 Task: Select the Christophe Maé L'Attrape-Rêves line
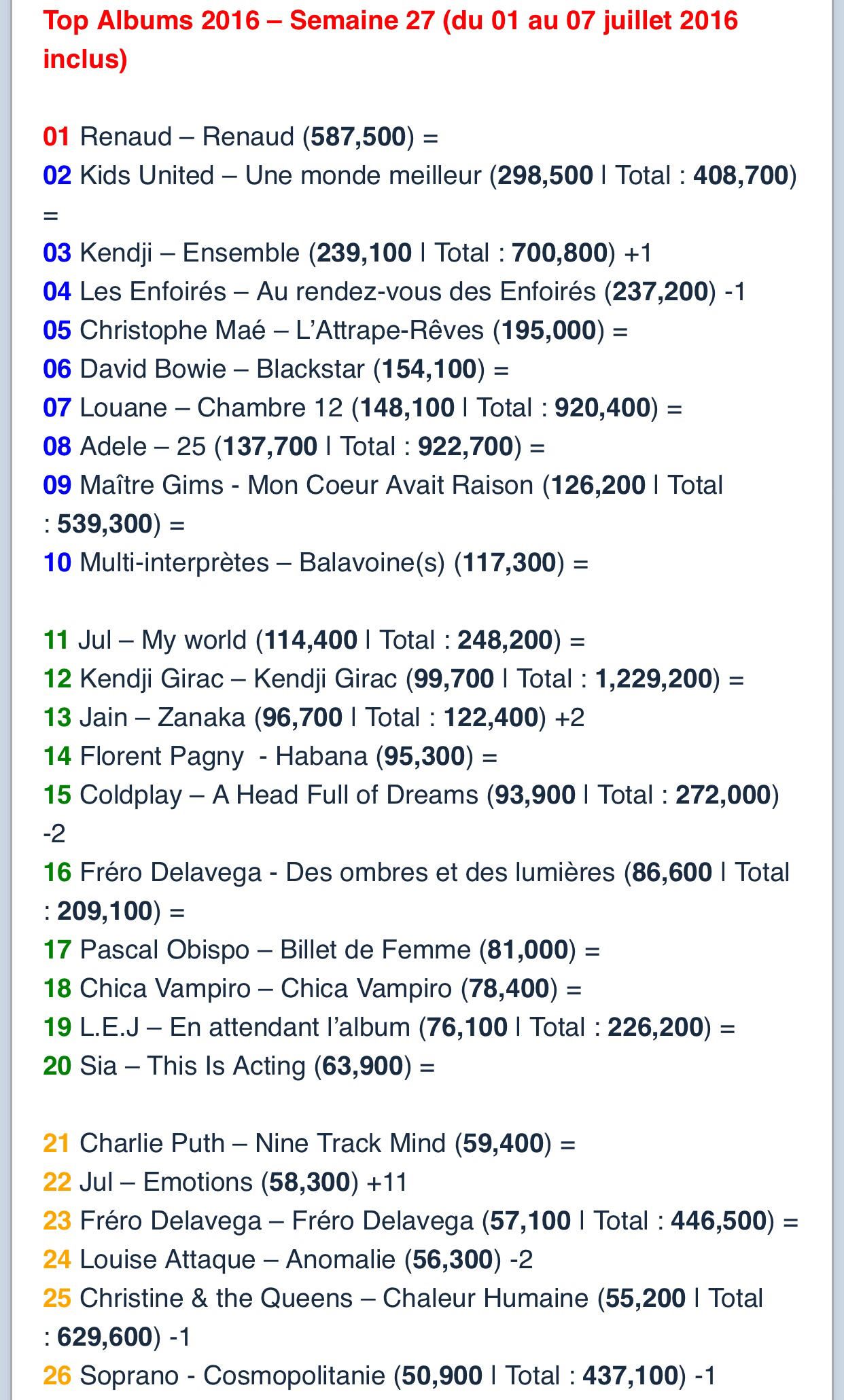(335, 331)
